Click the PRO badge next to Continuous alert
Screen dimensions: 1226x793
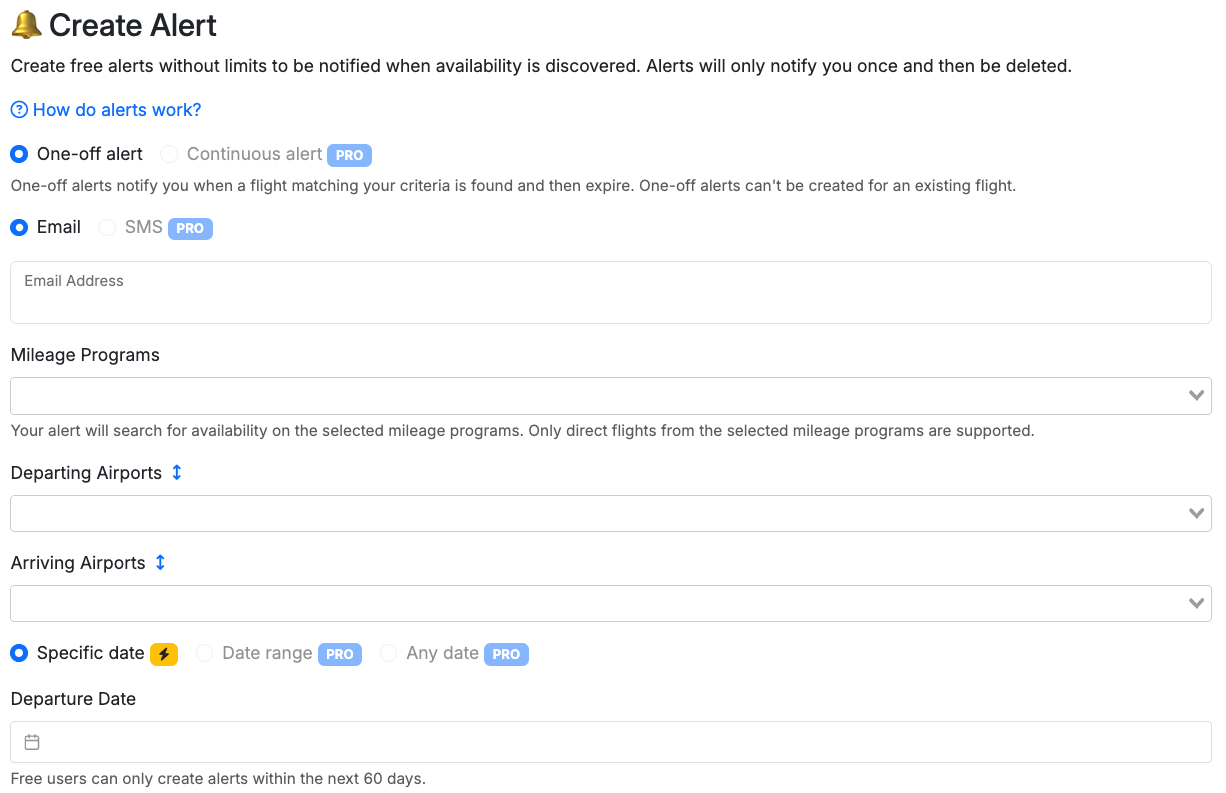pos(349,155)
